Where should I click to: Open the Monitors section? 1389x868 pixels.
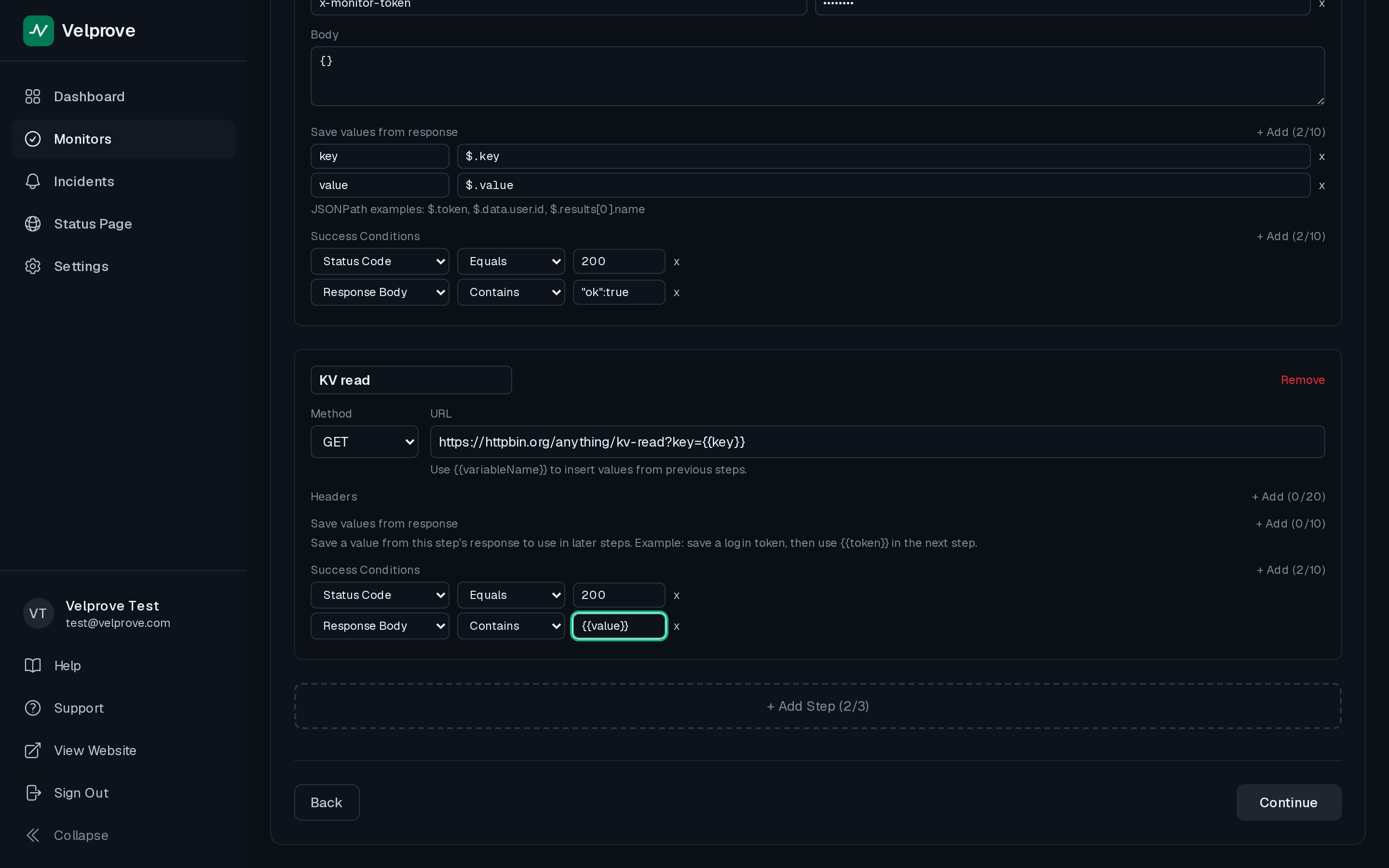pyautogui.click(x=123, y=139)
